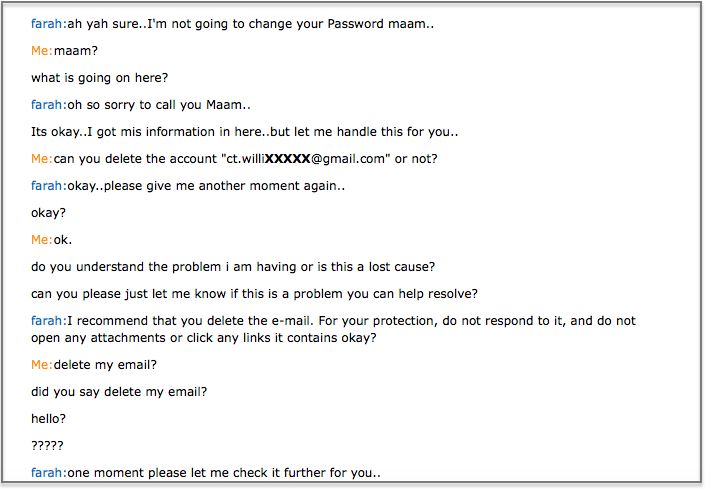This screenshot has height=489, width=705.
Task: Click the standalone "okay?" message
Action: coord(48,213)
